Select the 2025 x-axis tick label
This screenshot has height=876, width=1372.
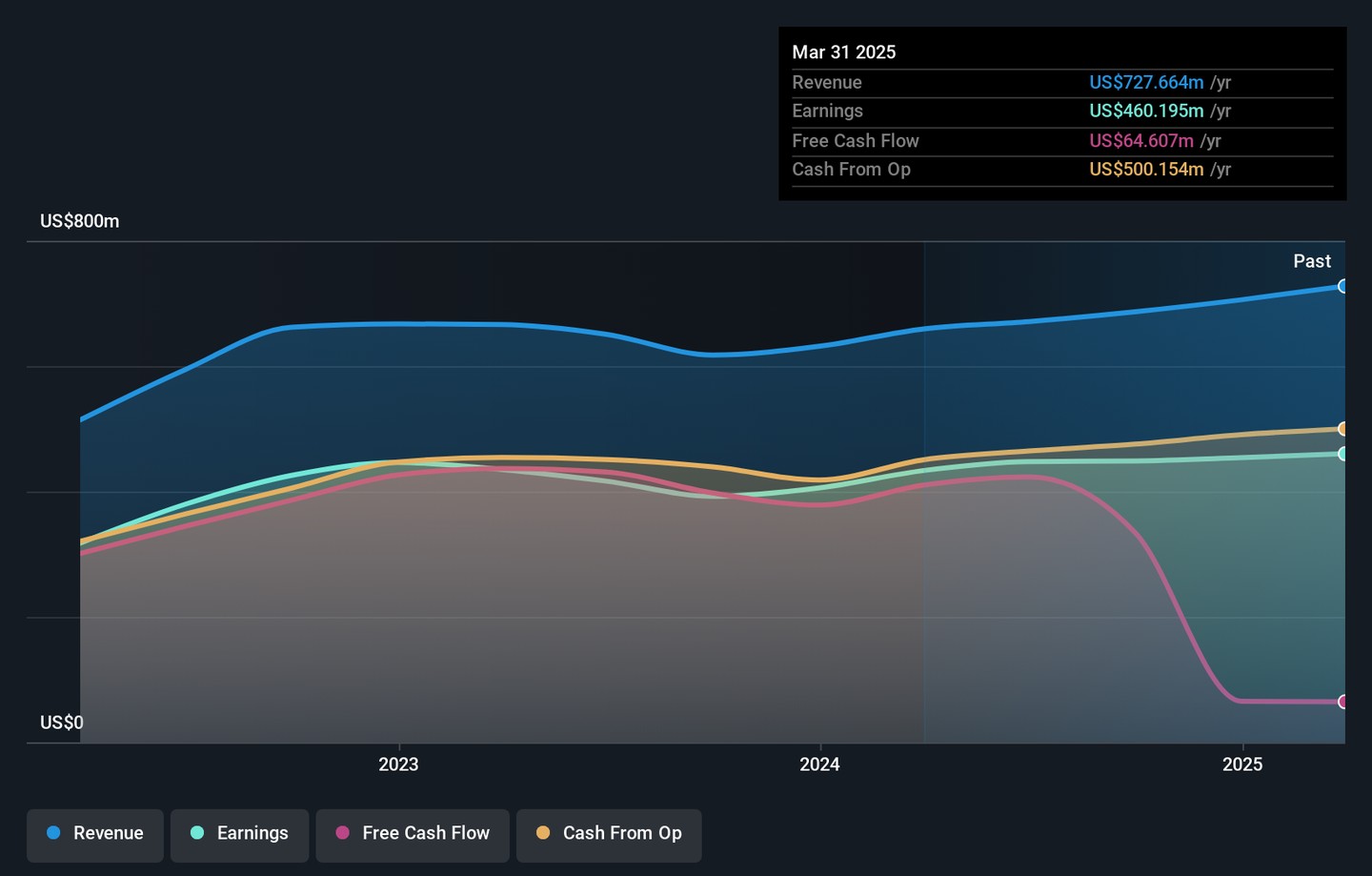coord(1242,764)
